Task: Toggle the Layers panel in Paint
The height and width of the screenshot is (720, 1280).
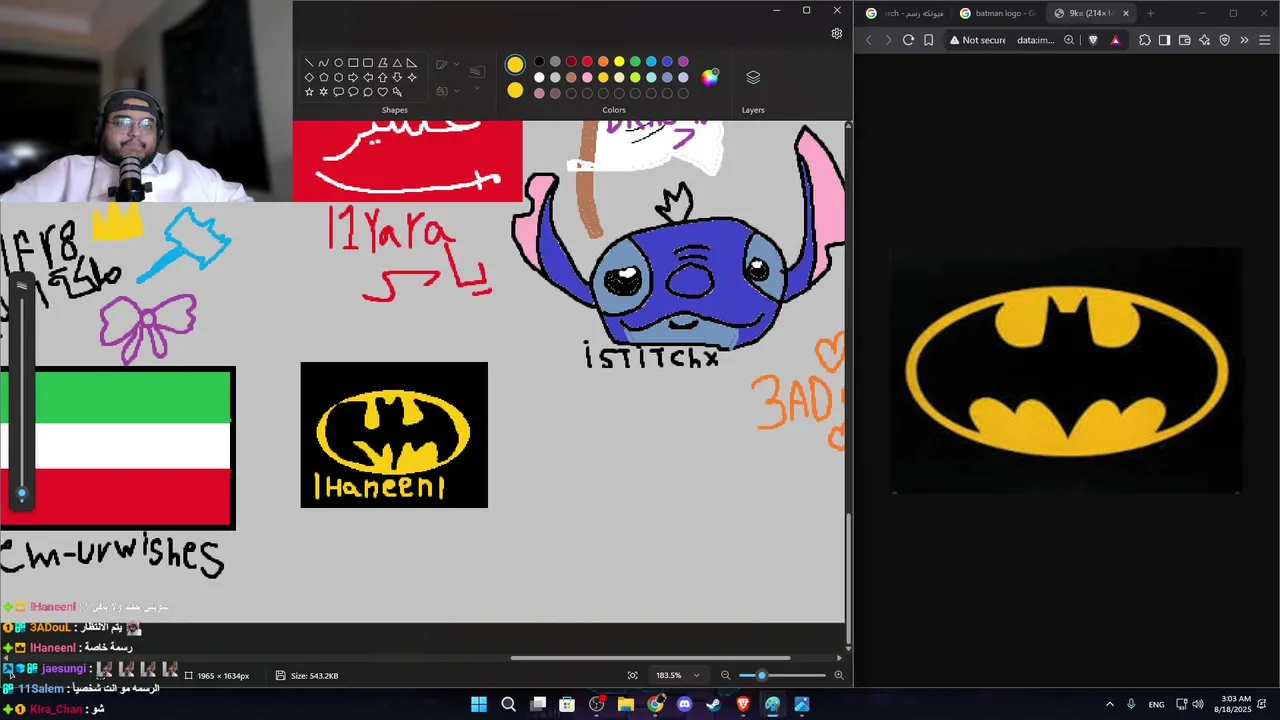Action: (x=753, y=77)
